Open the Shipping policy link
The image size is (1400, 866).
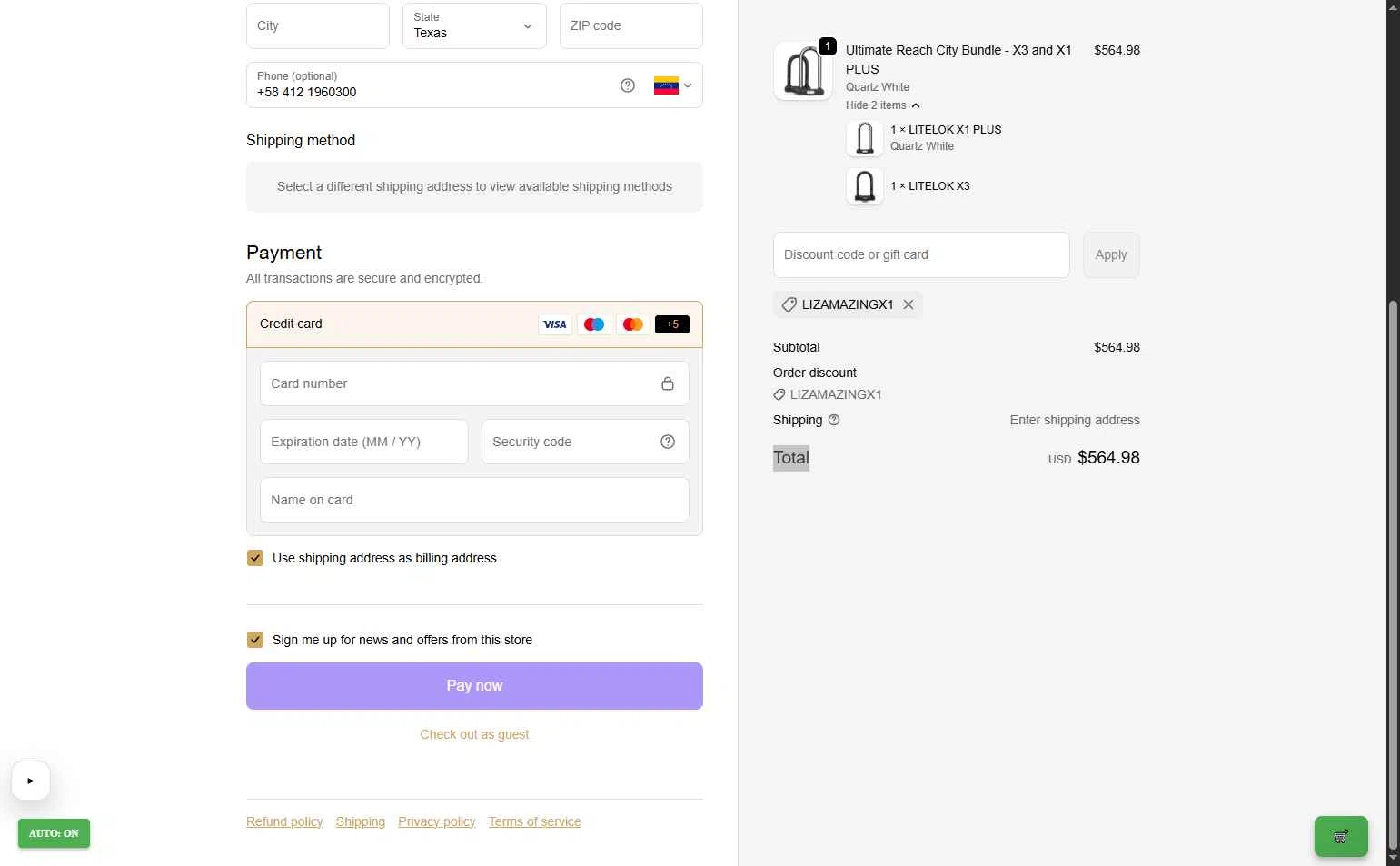pyautogui.click(x=361, y=821)
